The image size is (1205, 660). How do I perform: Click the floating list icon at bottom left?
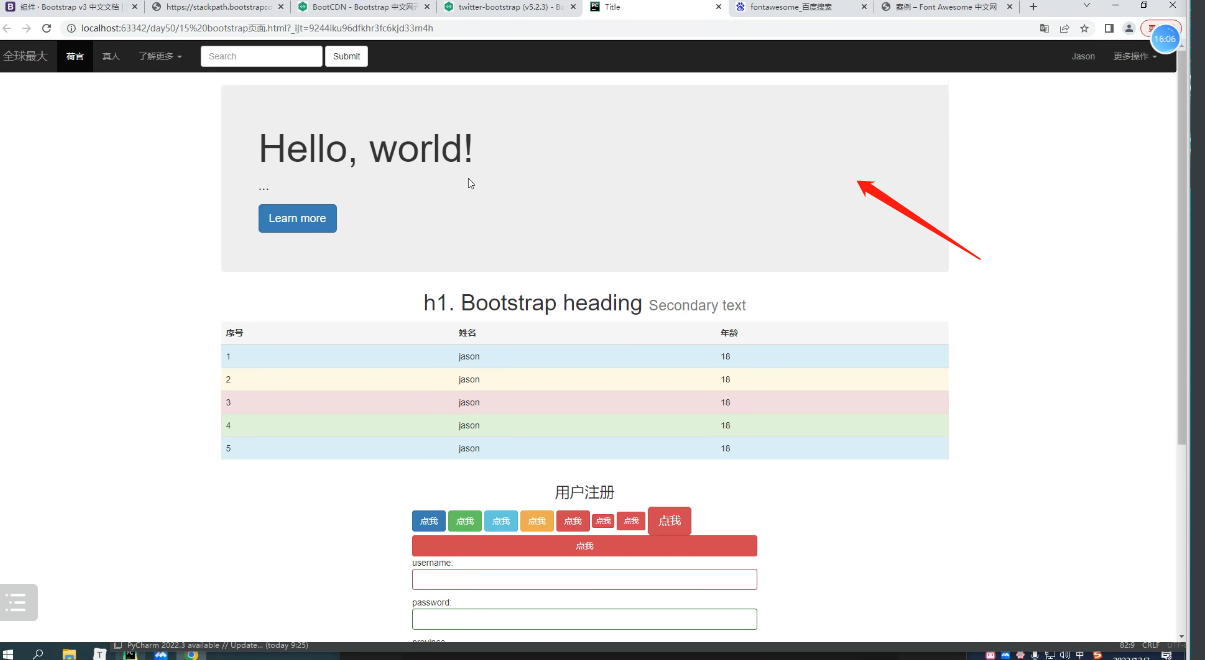tap(17, 602)
